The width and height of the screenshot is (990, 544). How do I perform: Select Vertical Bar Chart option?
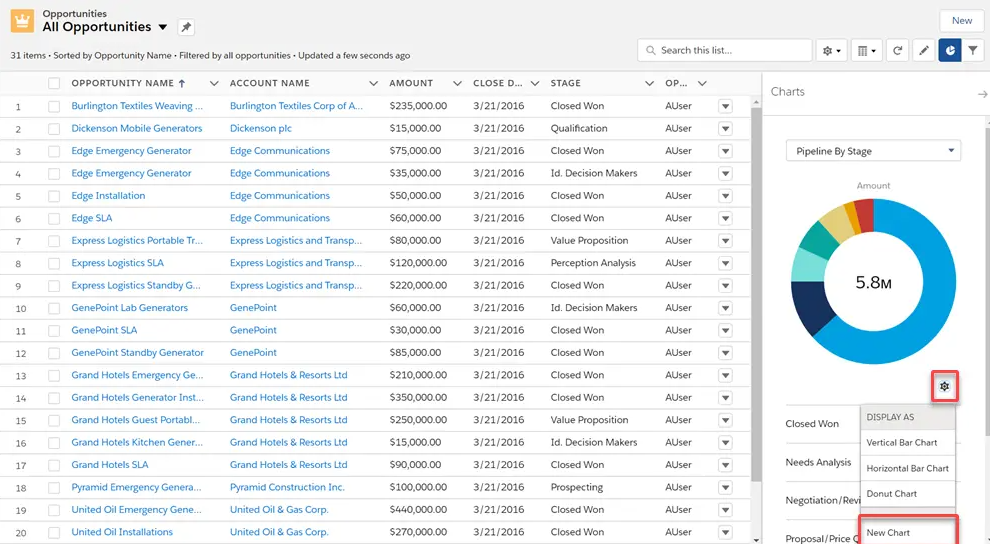click(901, 442)
